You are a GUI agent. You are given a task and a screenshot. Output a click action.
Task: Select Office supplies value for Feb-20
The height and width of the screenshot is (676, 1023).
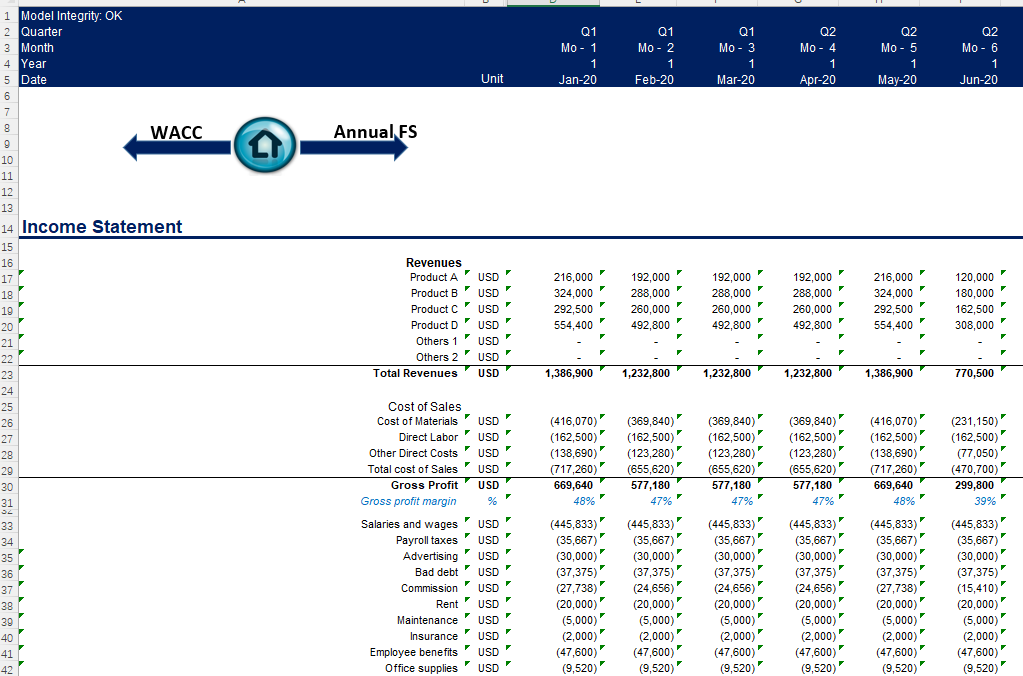click(651, 668)
